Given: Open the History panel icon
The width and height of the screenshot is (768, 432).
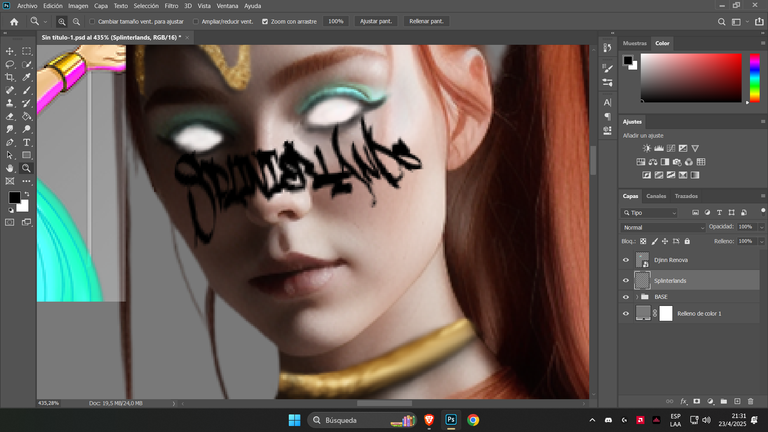Looking at the screenshot, I should coord(607,48).
